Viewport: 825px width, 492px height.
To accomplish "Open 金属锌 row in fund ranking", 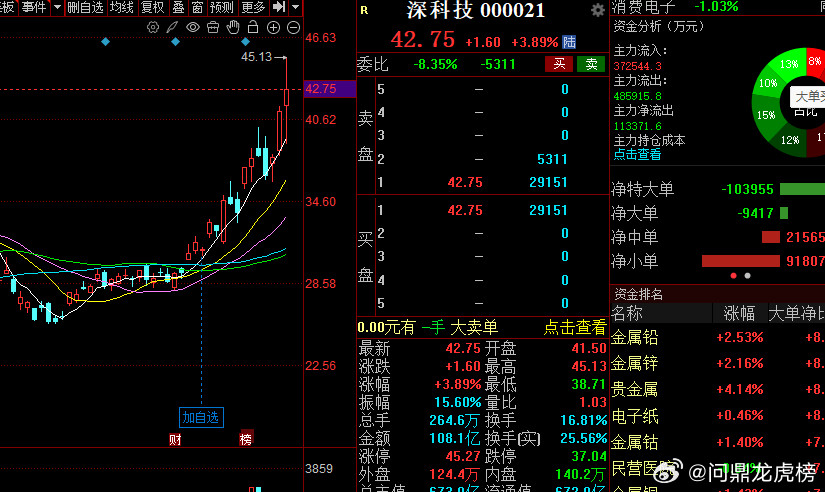I will (x=718, y=363).
